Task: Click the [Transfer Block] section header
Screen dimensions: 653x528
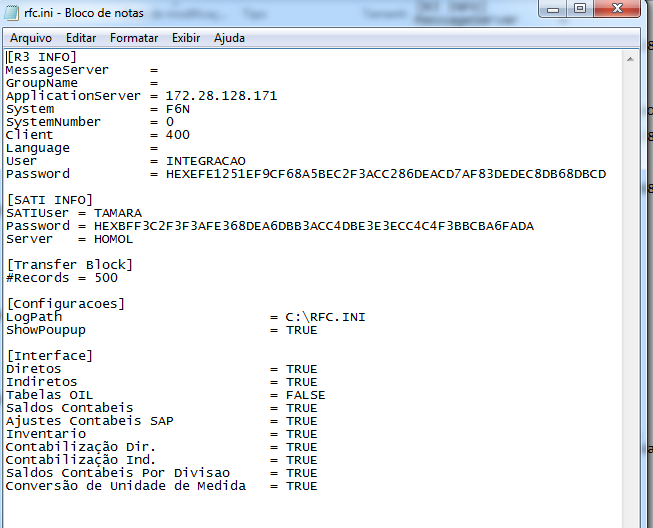Action: pos(70,265)
